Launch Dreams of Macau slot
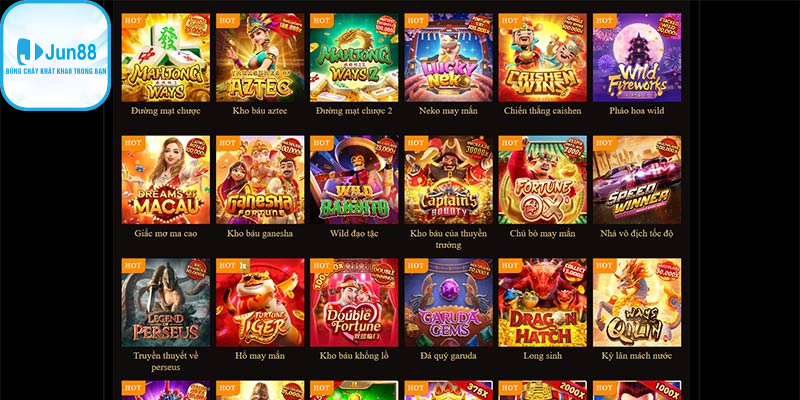This screenshot has height=400, width=800. (x=165, y=180)
